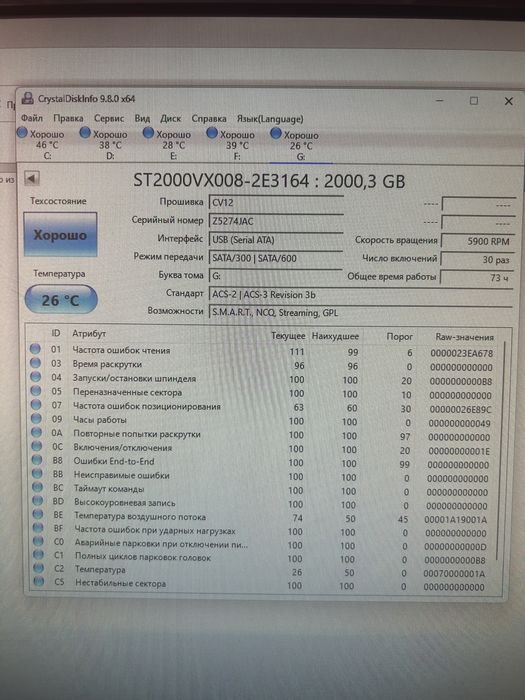This screenshot has width=525, height=700.
Task: Open the Диск menu
Action: [171, 118]
